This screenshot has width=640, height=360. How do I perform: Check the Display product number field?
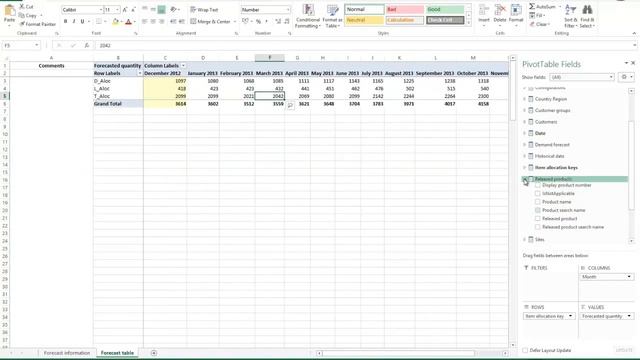538,185
